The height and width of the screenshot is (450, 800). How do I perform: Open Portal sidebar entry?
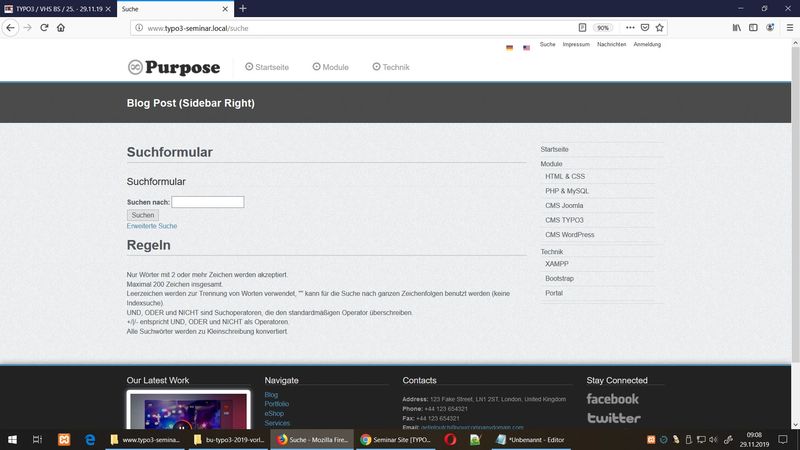coord(554,293)
